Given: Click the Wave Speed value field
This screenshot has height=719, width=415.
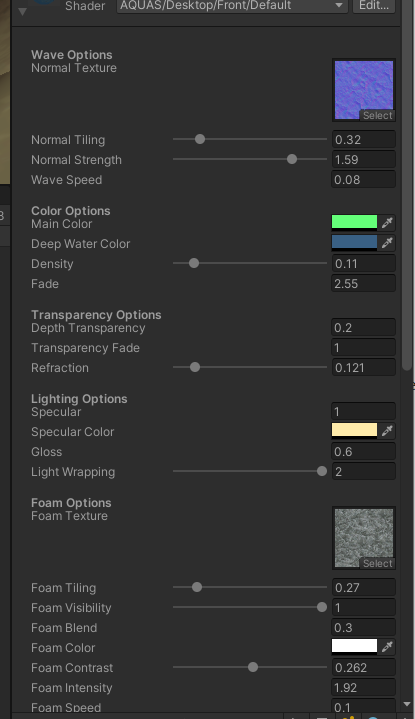Looking at the screenshot, I should point(363,180).
